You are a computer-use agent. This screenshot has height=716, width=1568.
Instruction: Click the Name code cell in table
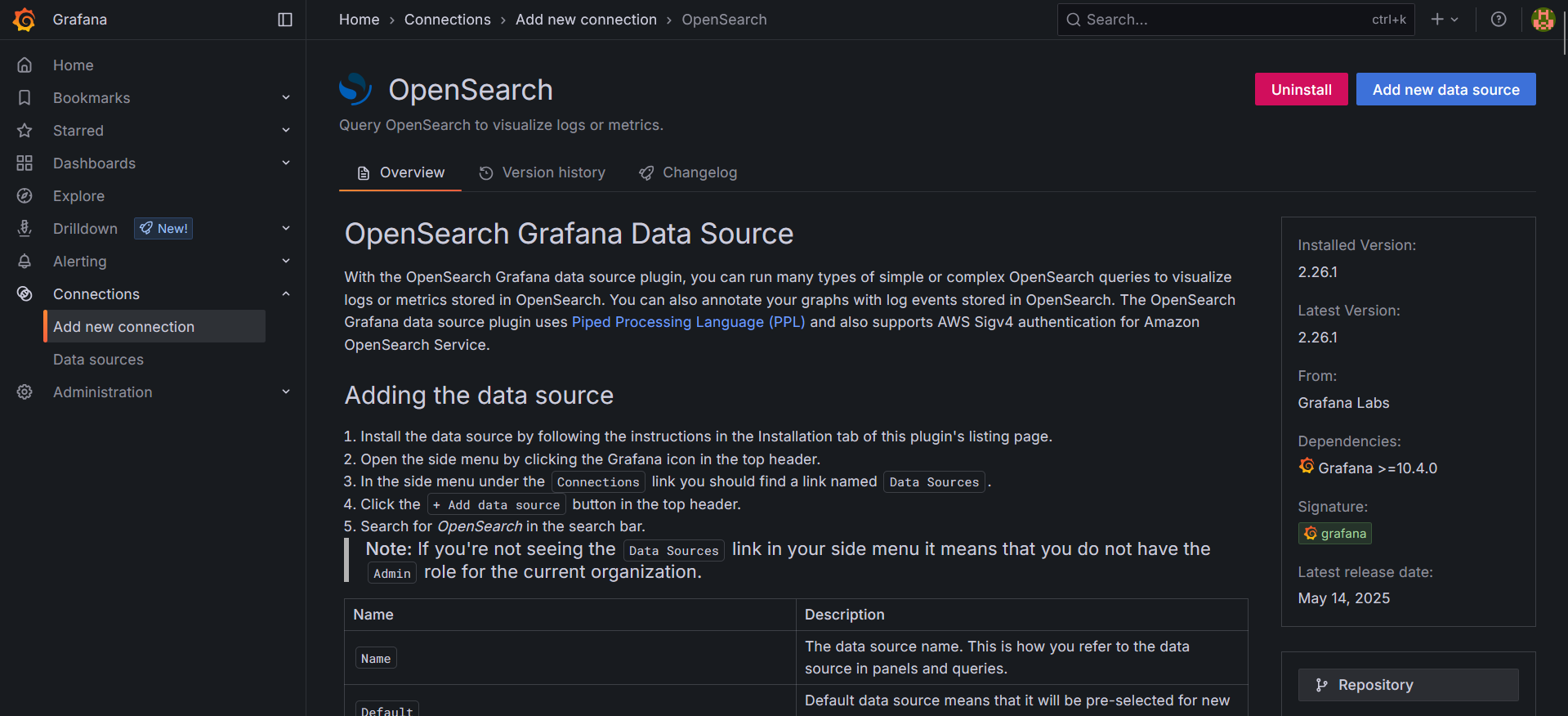pos(376,658)
